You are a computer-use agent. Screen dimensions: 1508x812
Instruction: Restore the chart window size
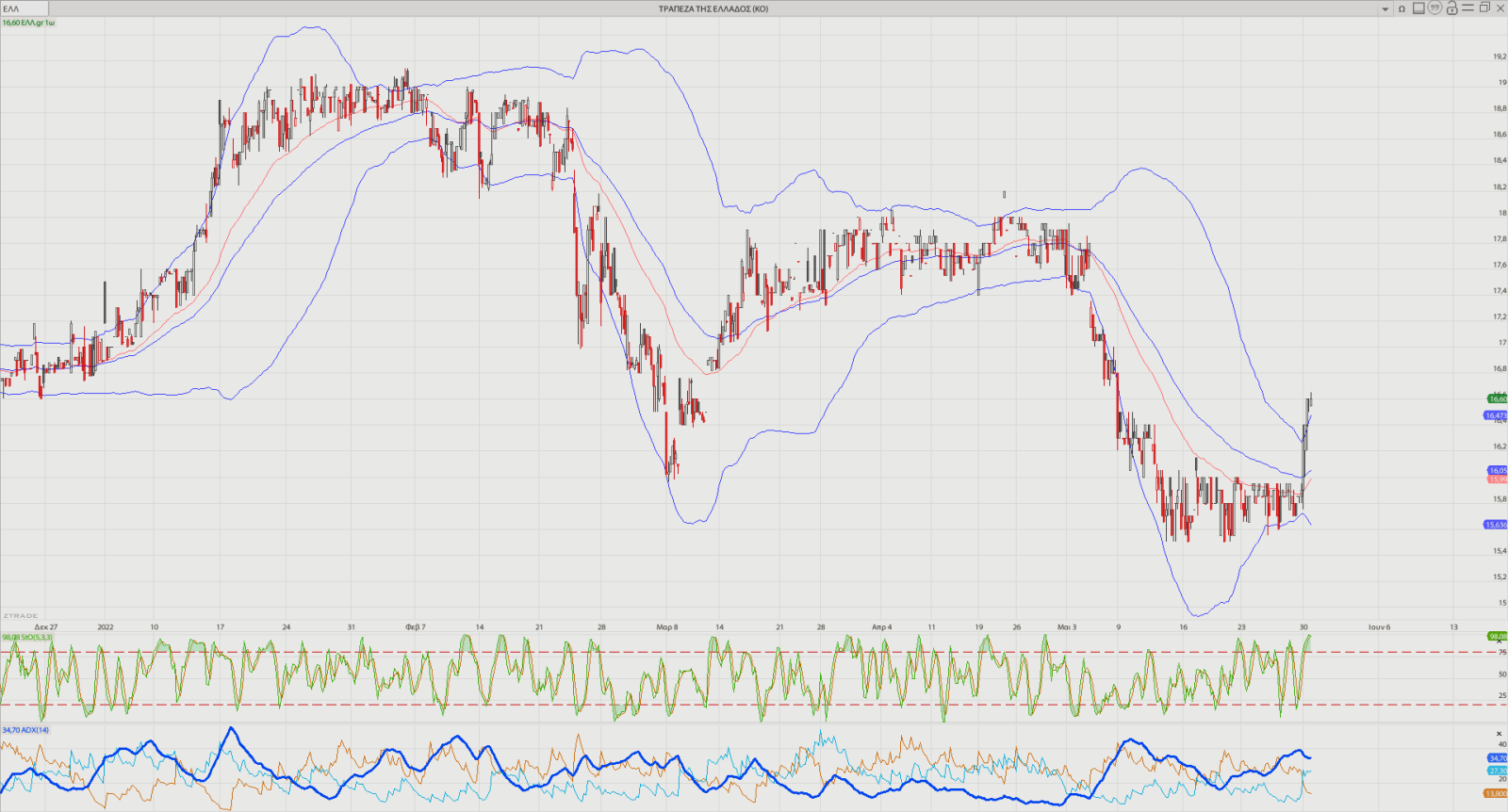coord(1484,8)
